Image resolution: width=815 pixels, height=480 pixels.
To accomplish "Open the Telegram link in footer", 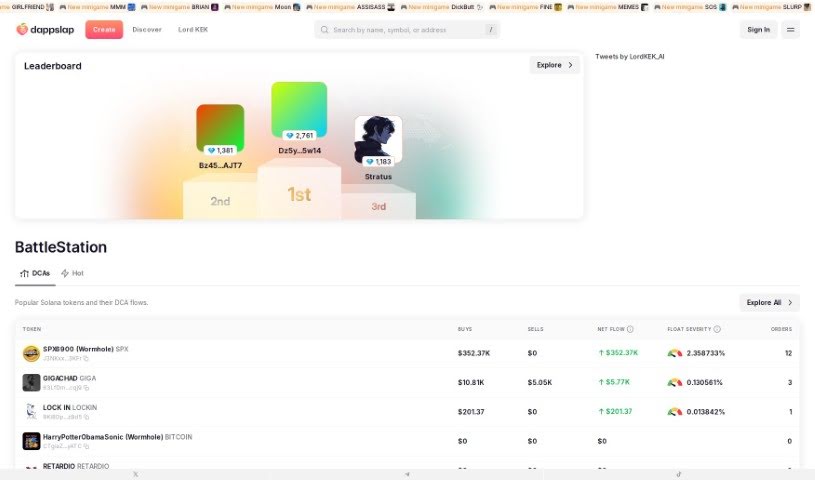I will tap(407, 474).
